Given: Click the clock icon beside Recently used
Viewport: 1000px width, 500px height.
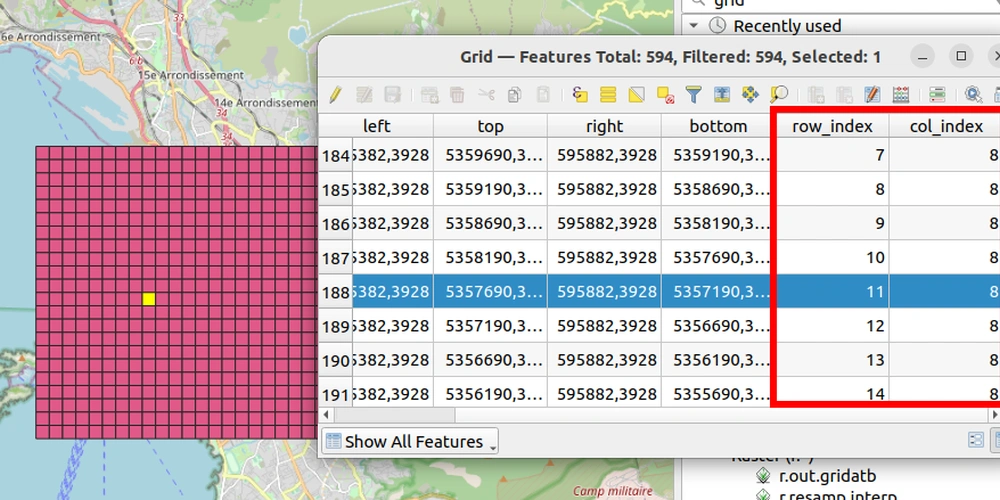Looking at the screenshot, I should 717,26.
